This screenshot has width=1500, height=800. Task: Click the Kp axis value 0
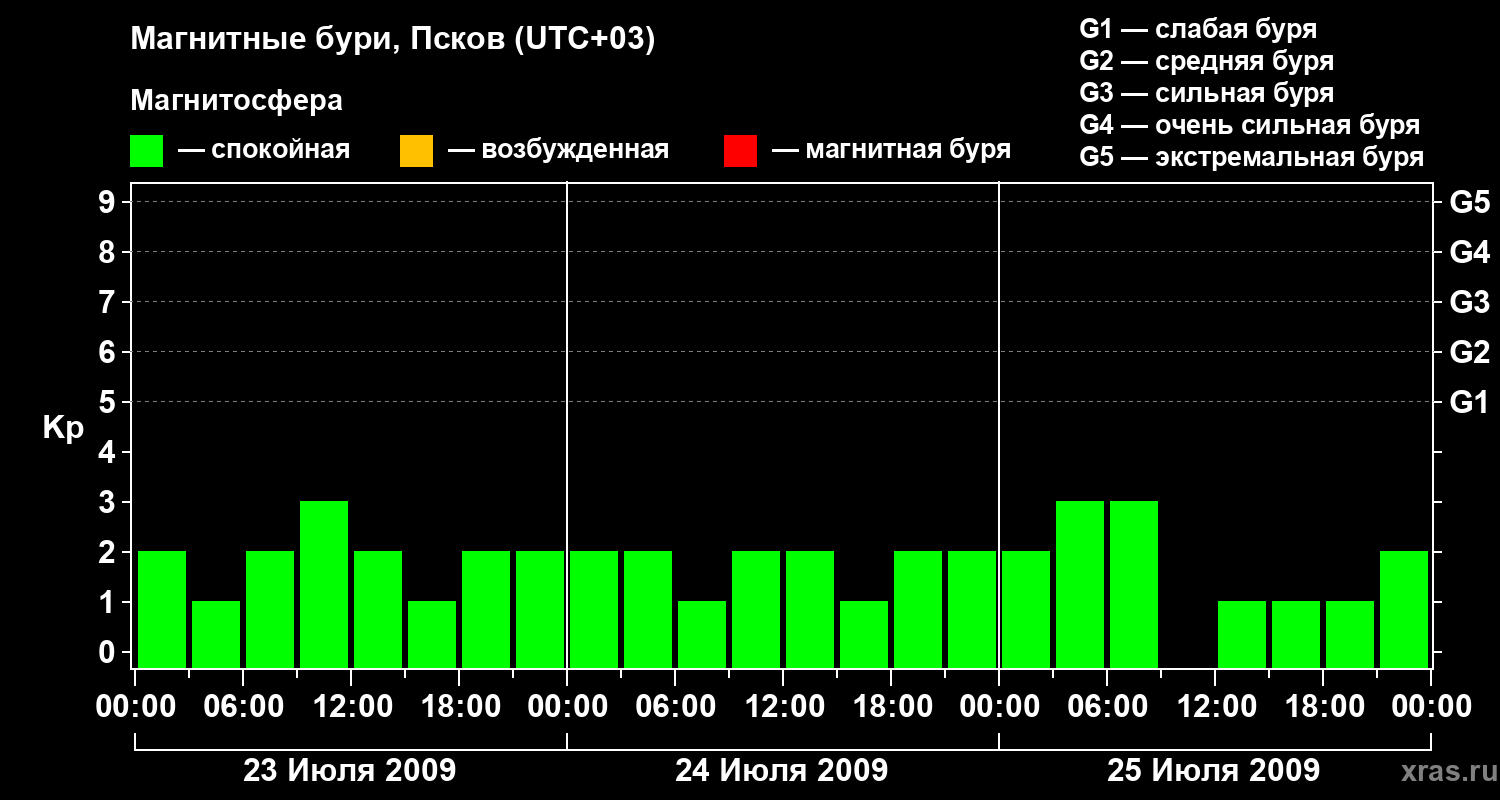coord(109,652)
